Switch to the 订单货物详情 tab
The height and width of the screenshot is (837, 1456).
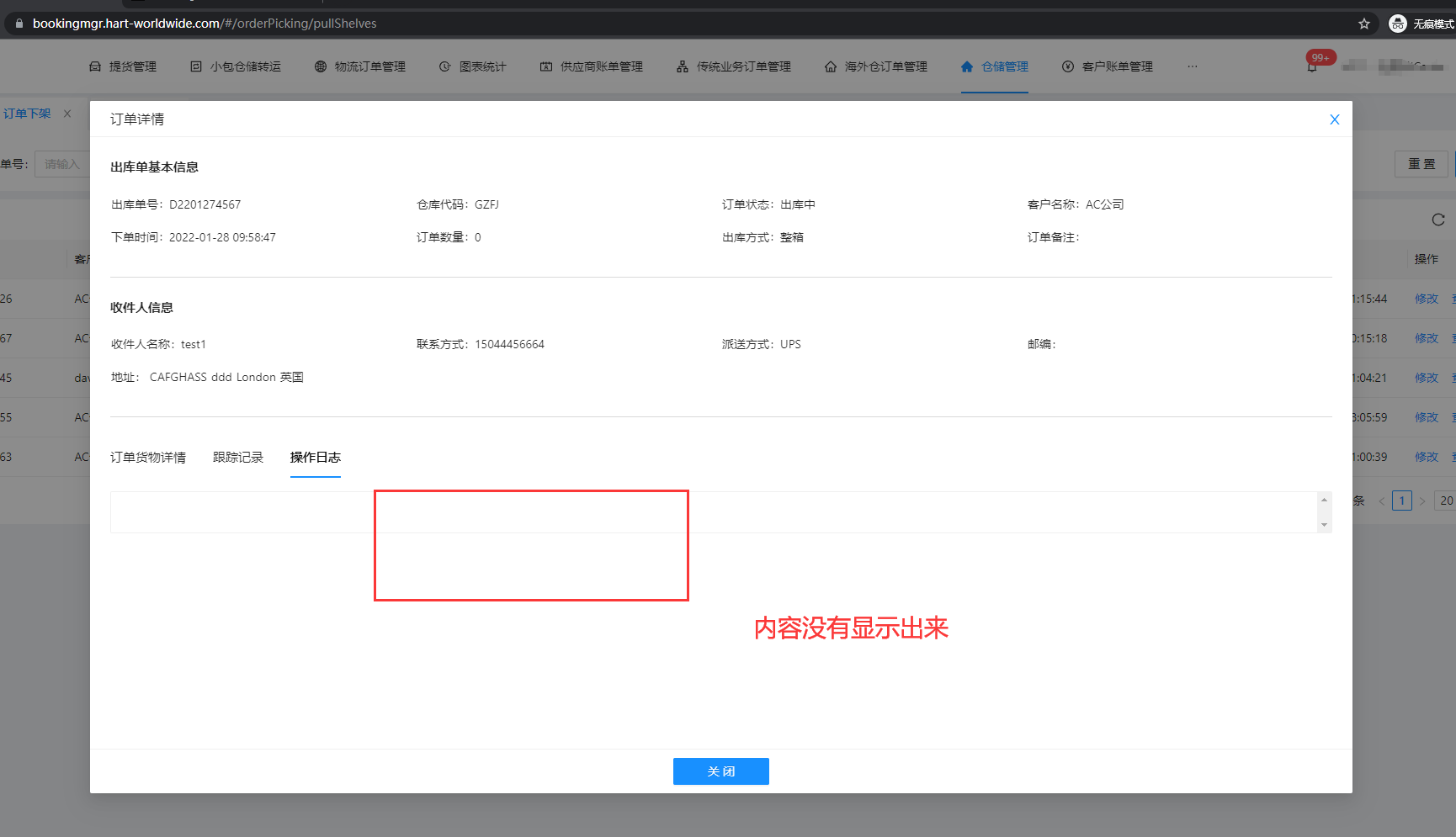tap(148, 458)
